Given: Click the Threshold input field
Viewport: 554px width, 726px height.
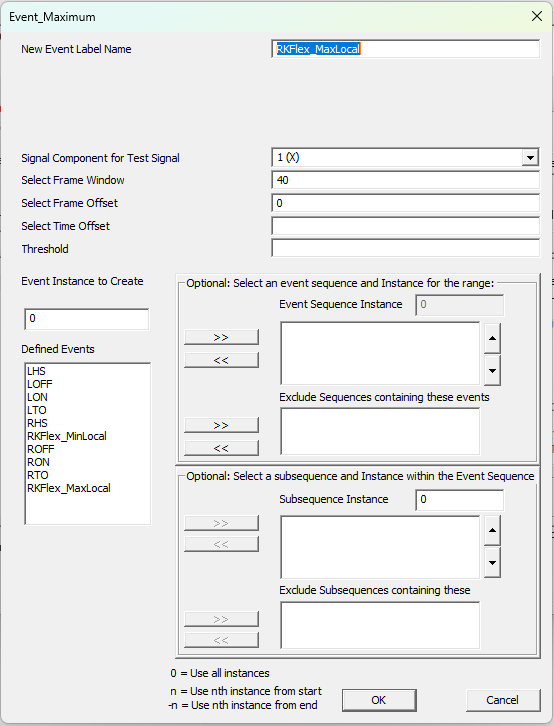Looking at the screenshot, I should coord(405,249).
